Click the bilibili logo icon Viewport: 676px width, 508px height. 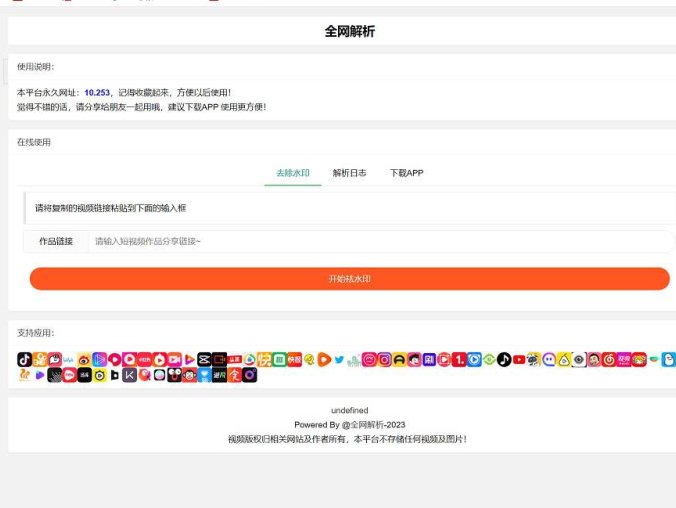point(68,360)
